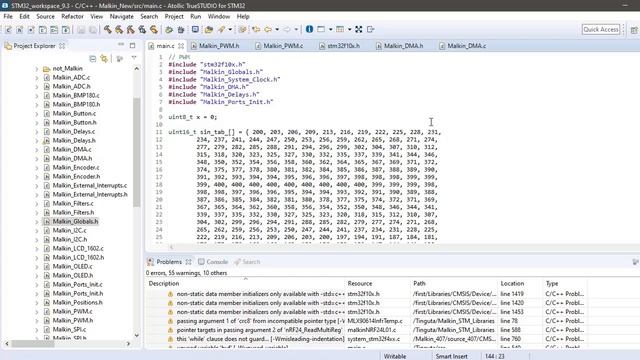Click the Rebuild hammer icon
This screenshot has height=360, width=640.
[x=119, y=29]
